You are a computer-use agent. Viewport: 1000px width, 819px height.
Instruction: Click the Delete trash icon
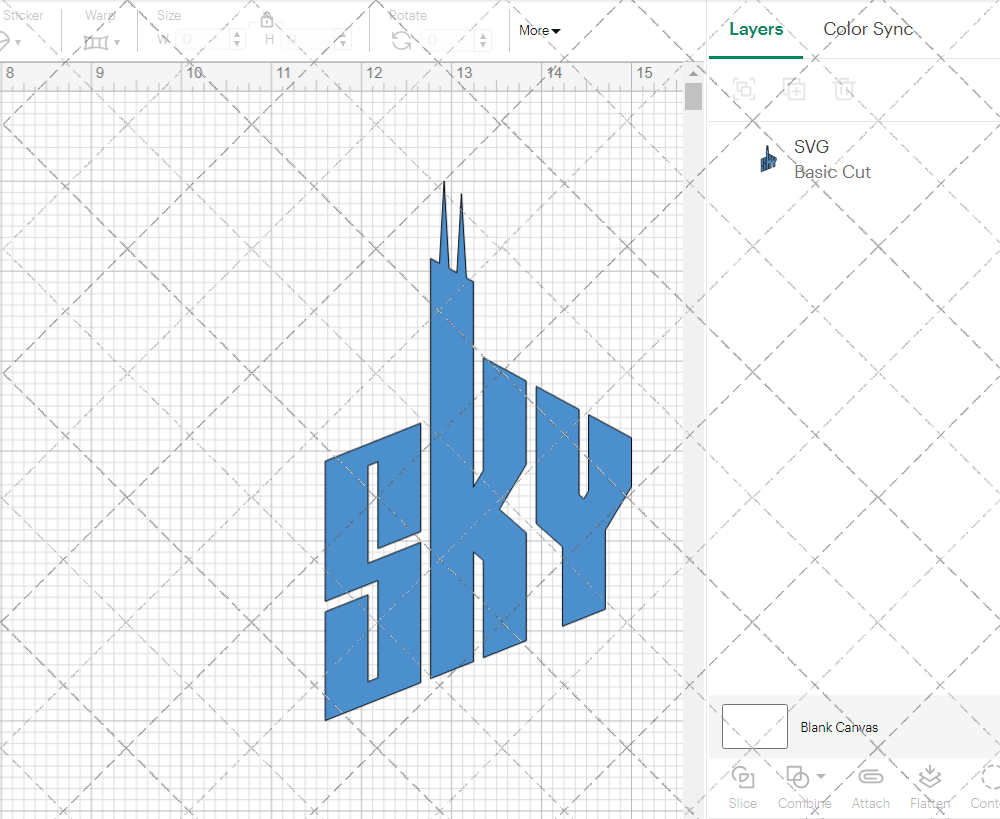pos(845,88)
